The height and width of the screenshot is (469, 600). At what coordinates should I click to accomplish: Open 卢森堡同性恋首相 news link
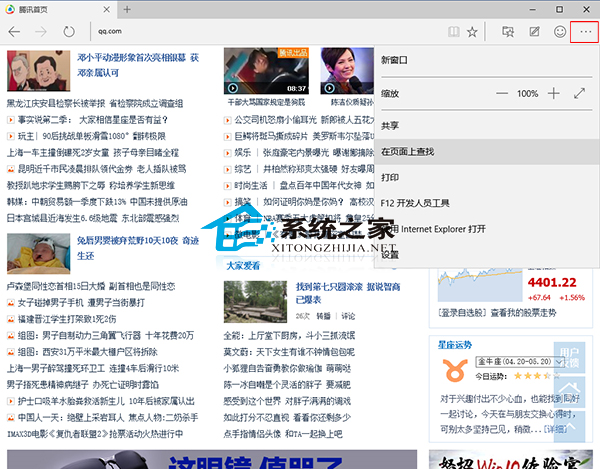[x=91, y=286]
